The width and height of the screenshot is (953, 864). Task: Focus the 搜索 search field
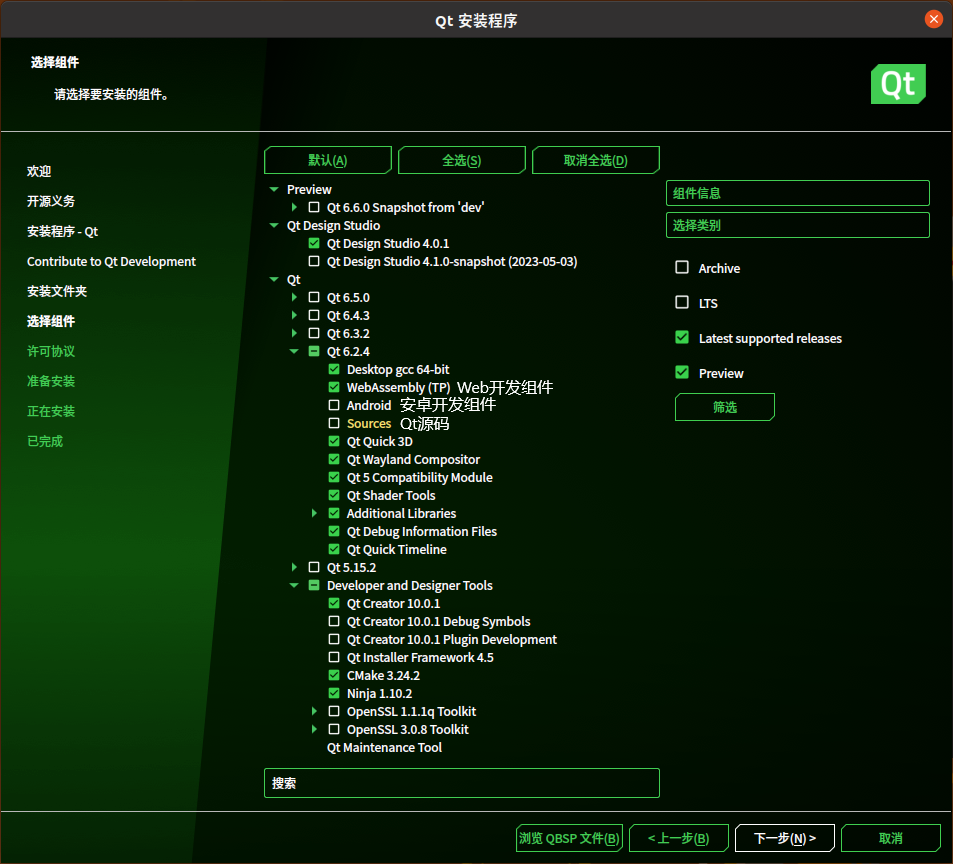pos(461,783)
